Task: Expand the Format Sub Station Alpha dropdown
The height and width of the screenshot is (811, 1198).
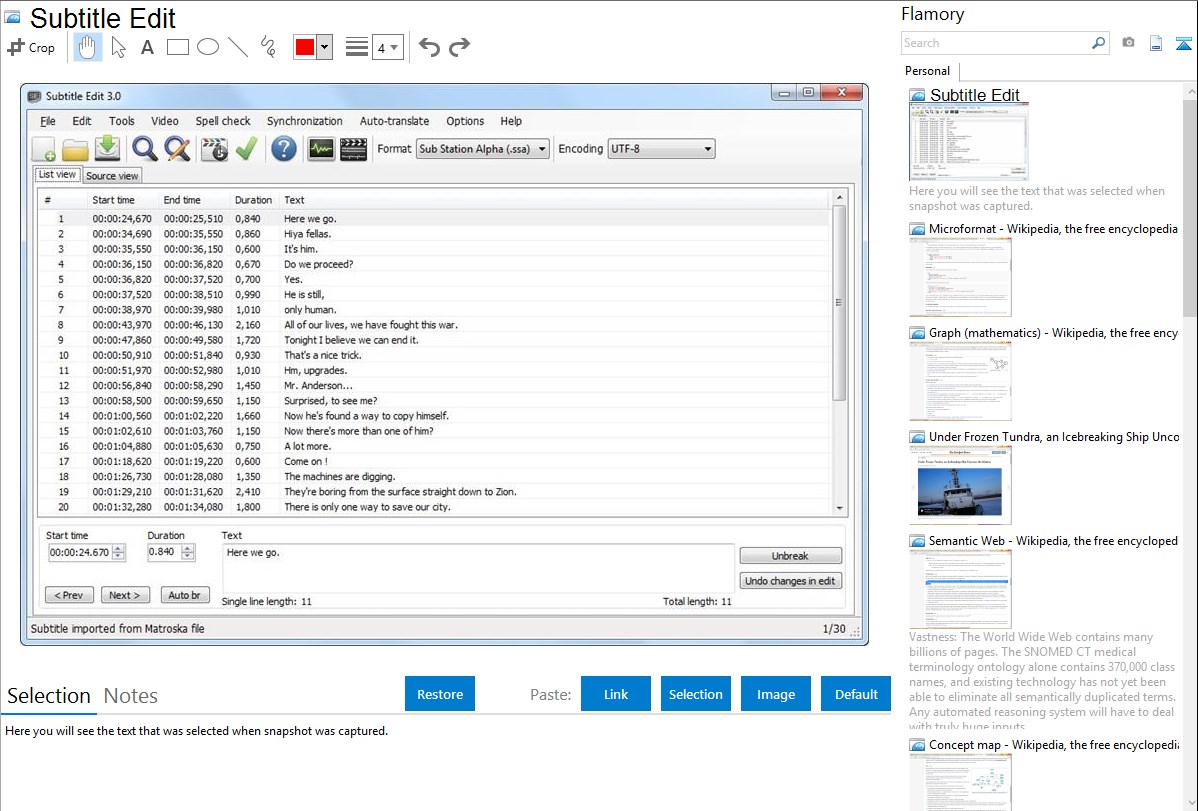Action: pyautogui.click(x=482, y=149)
